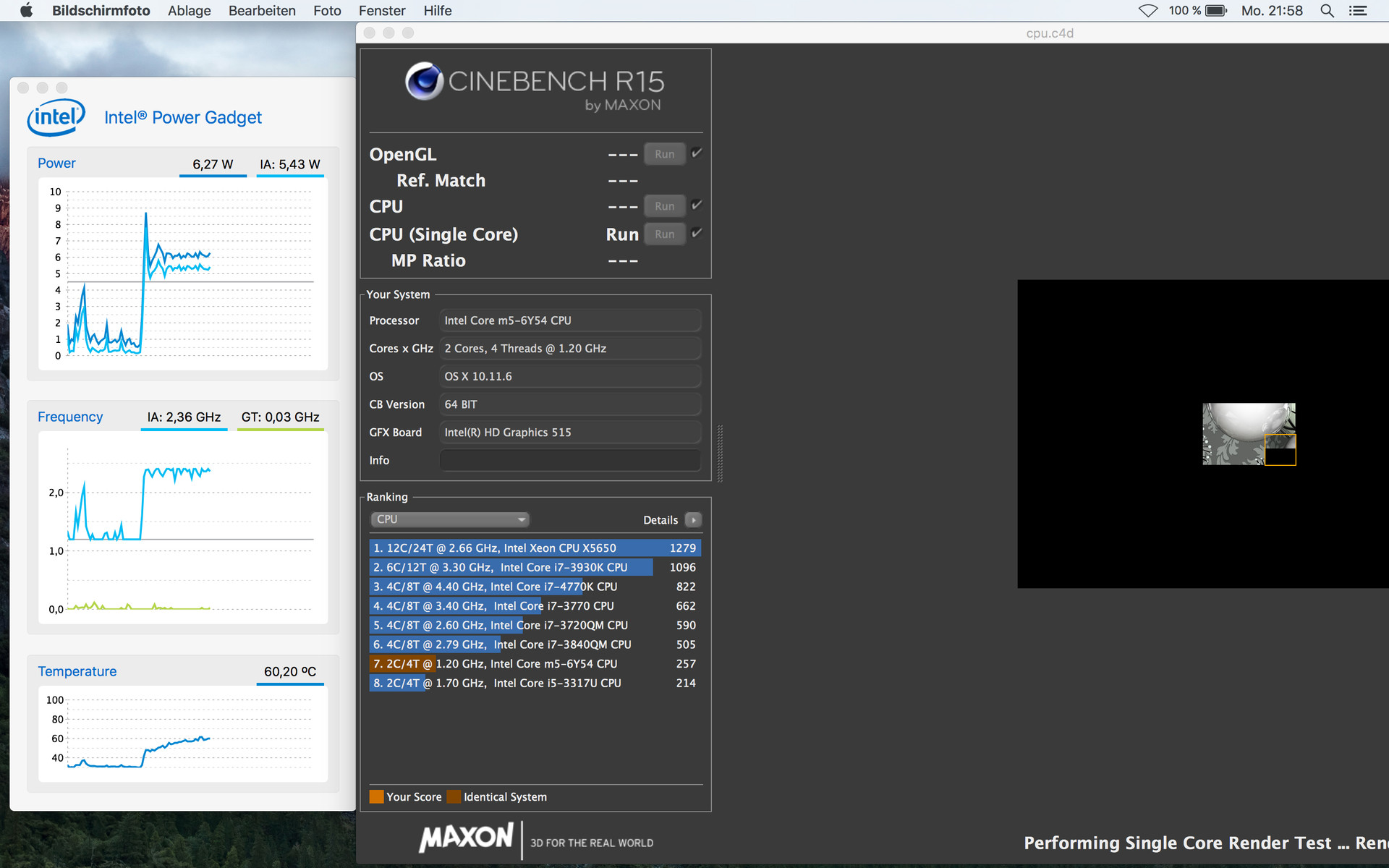Click the MAXON logo at bottom

pos(467,838)
